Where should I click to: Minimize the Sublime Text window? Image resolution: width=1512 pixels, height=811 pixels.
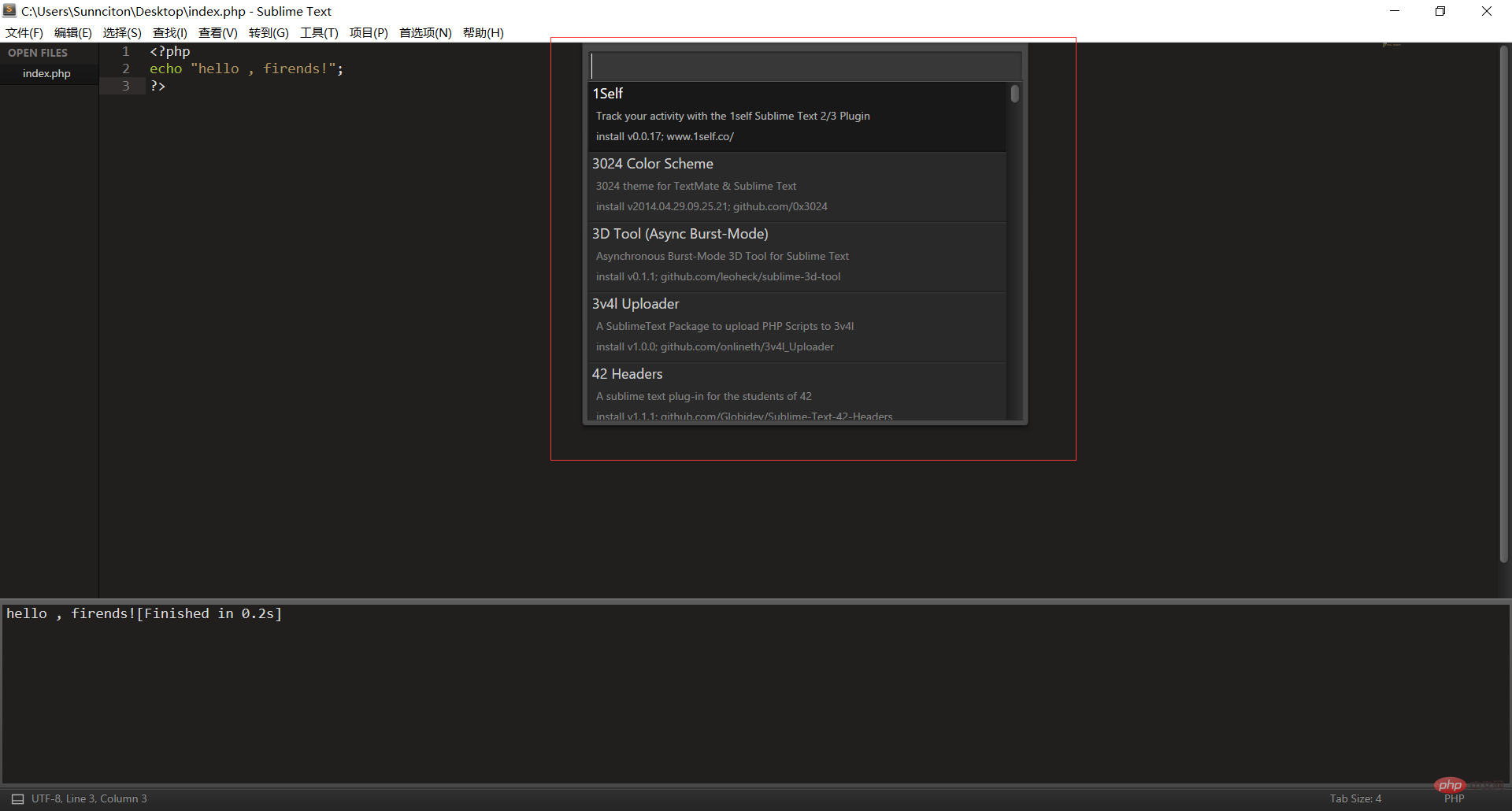[1395, 11]
